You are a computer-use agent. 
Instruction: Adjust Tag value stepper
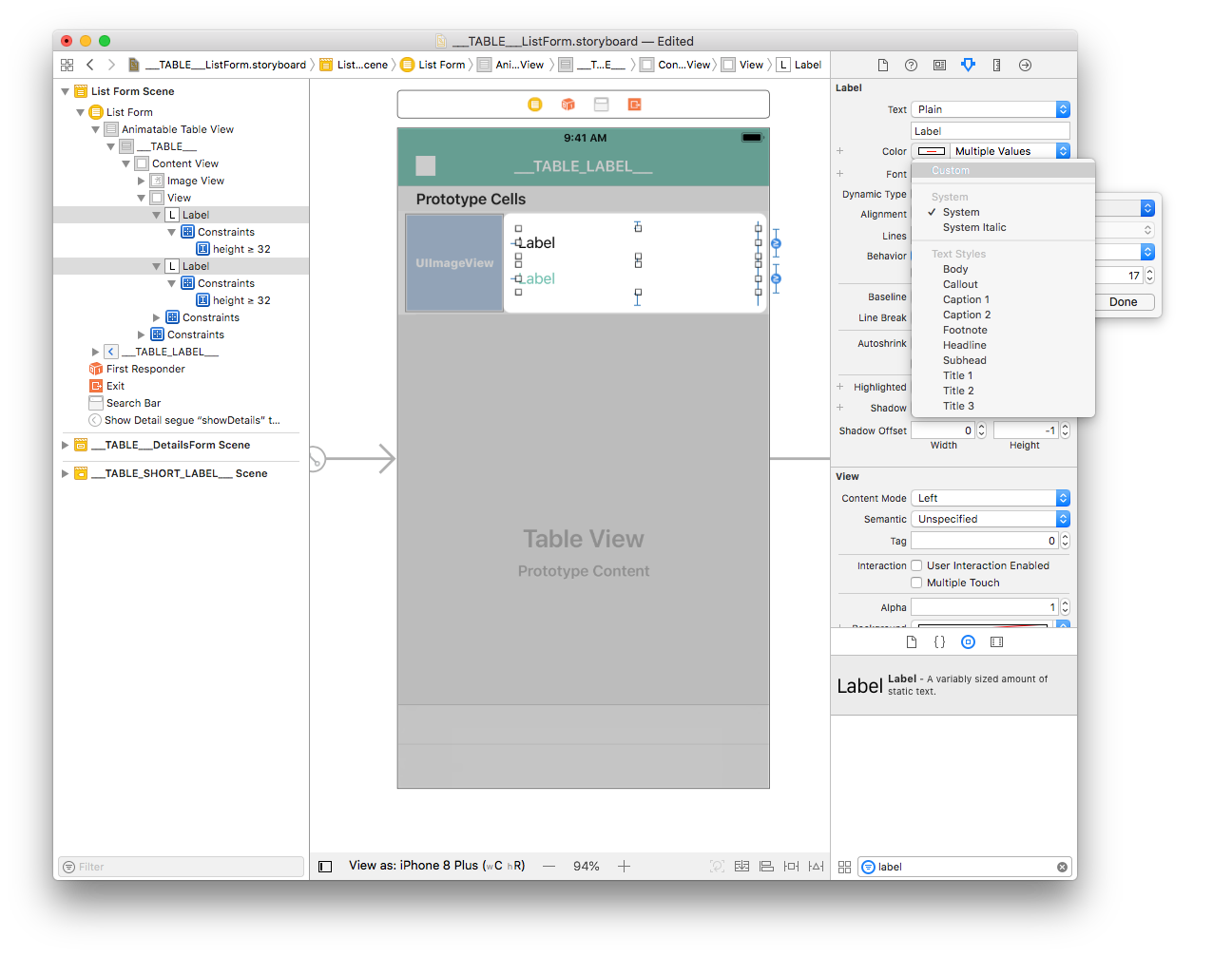click(1065, 541)
